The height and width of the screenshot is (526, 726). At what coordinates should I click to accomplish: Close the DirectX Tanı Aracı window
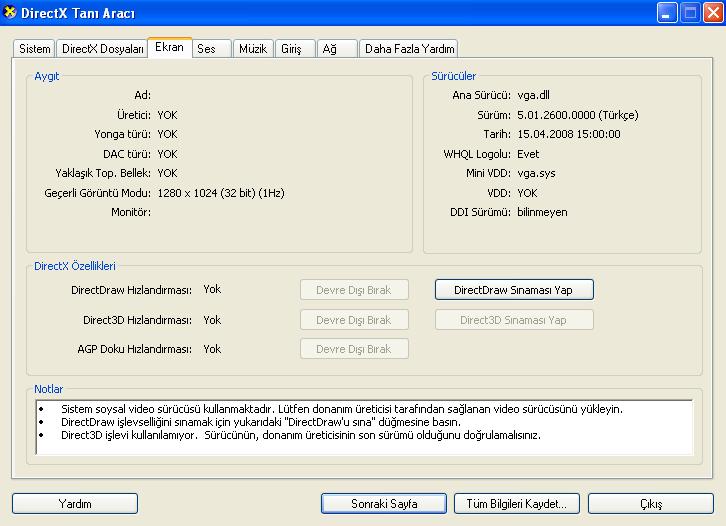tap(713, 13)
